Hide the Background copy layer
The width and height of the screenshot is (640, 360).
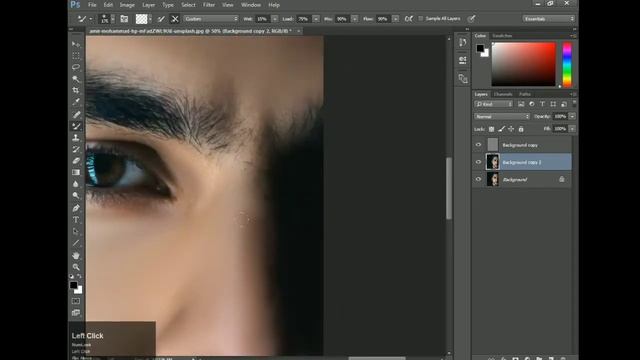click(478, 144)
